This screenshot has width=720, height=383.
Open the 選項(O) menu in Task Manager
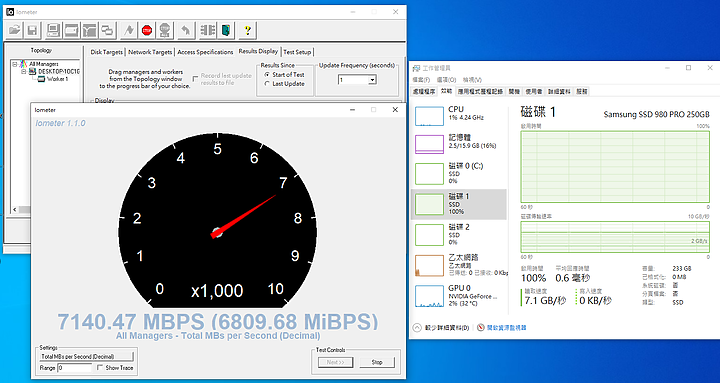[446, 80]
